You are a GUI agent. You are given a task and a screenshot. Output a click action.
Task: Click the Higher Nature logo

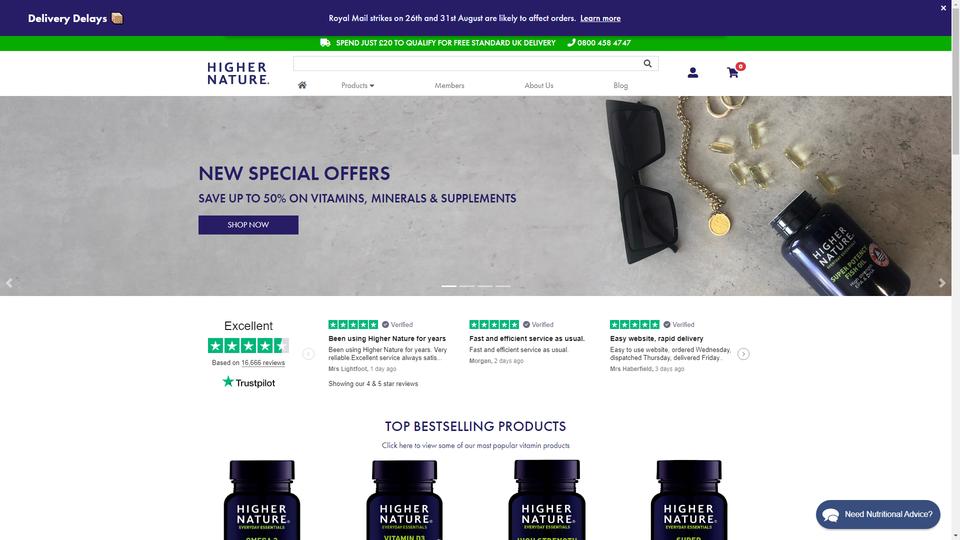(238, 73)
